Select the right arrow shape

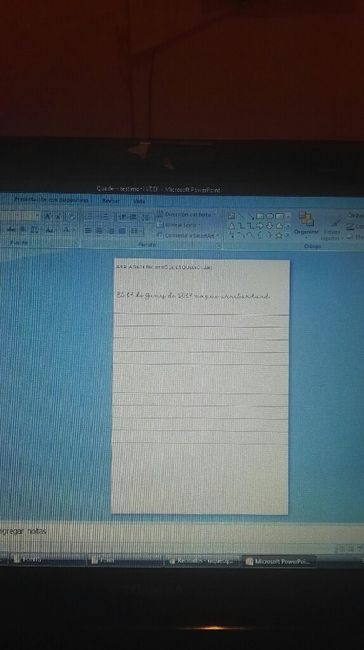pyautogui.click(x=260, y=226)
